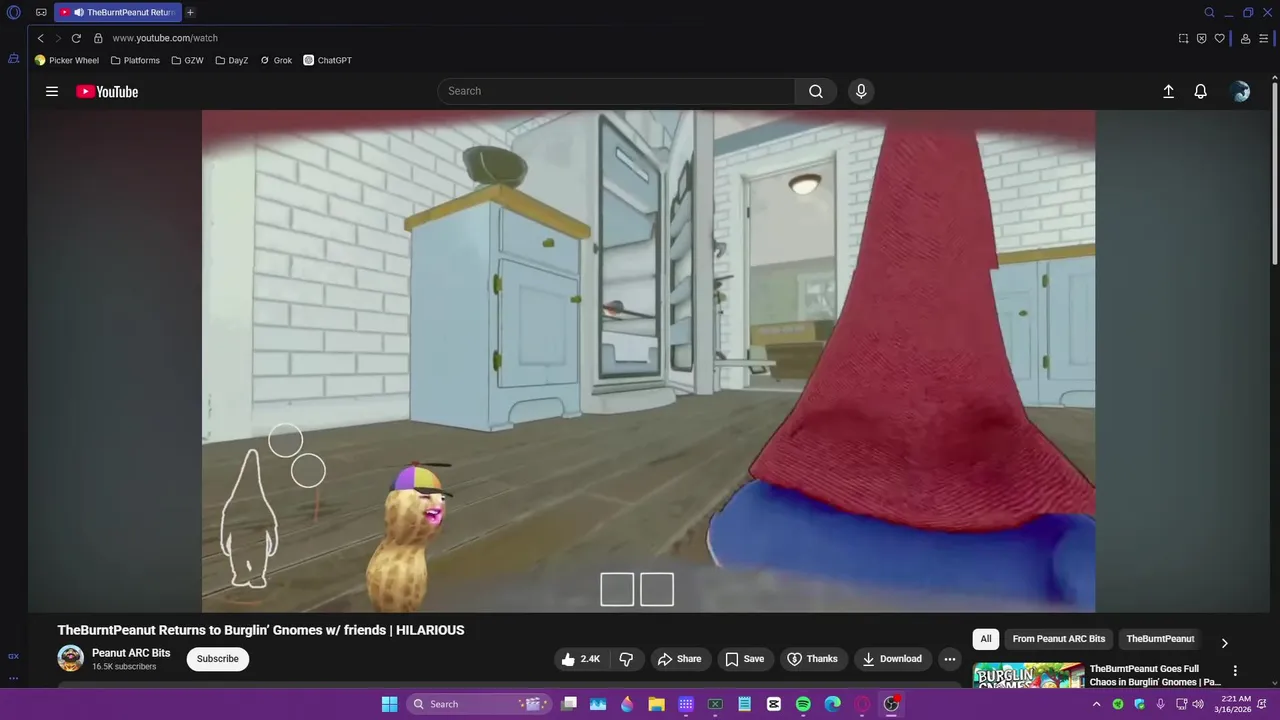Open the Picker Wheel bookmark
This screenshot has height=720, width=1280.
67,60
